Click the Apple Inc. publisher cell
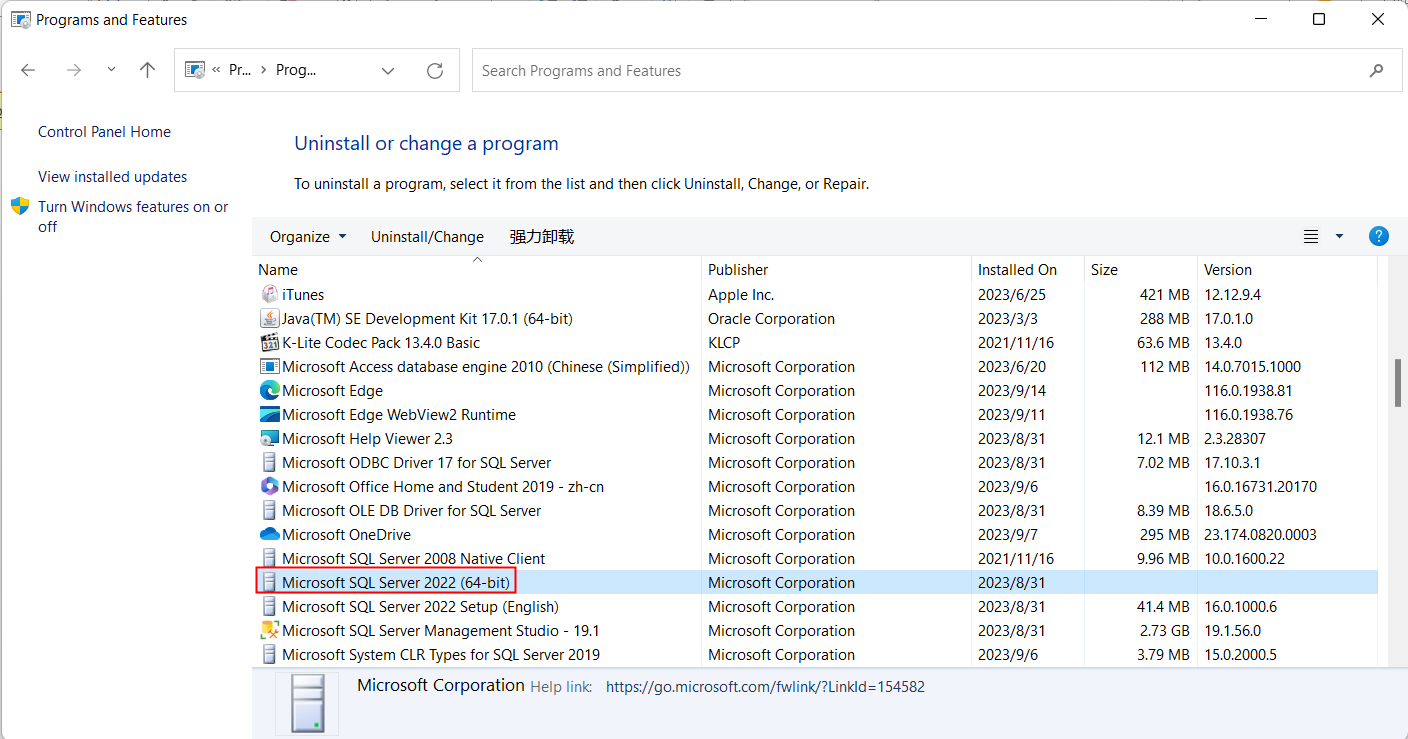 click(741, 295)
